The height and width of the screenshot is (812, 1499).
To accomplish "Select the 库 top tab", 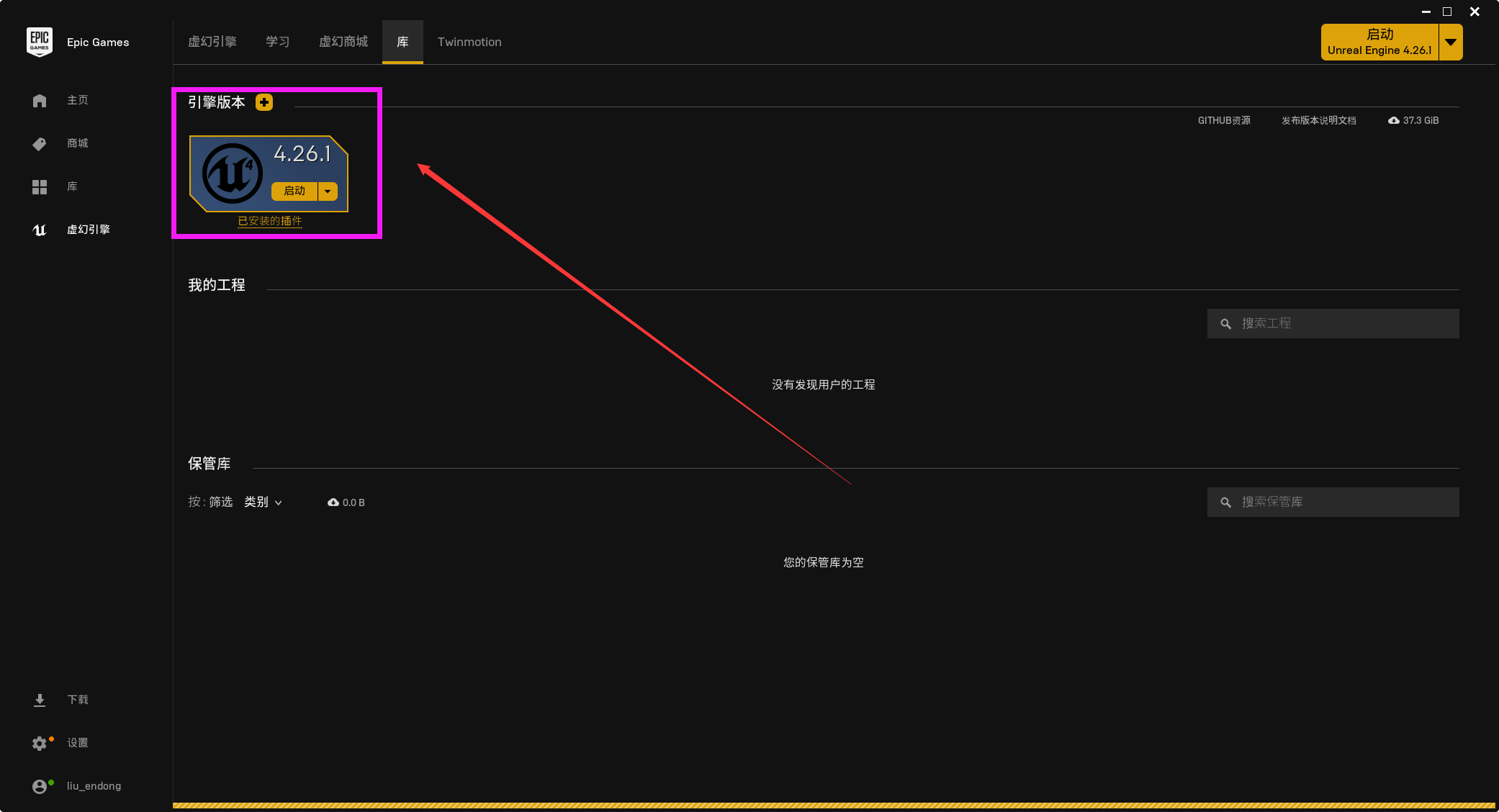I will point(402,42).
